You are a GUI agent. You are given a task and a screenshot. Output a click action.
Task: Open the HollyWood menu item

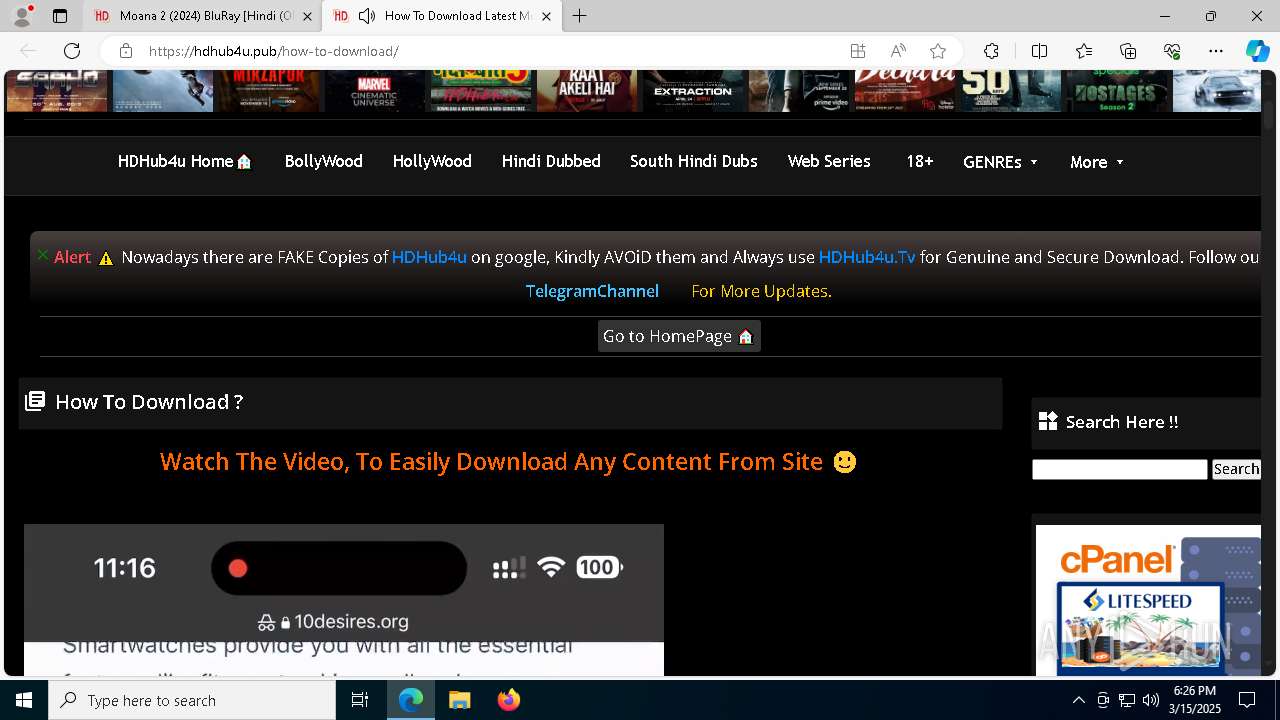pos(432,161)
